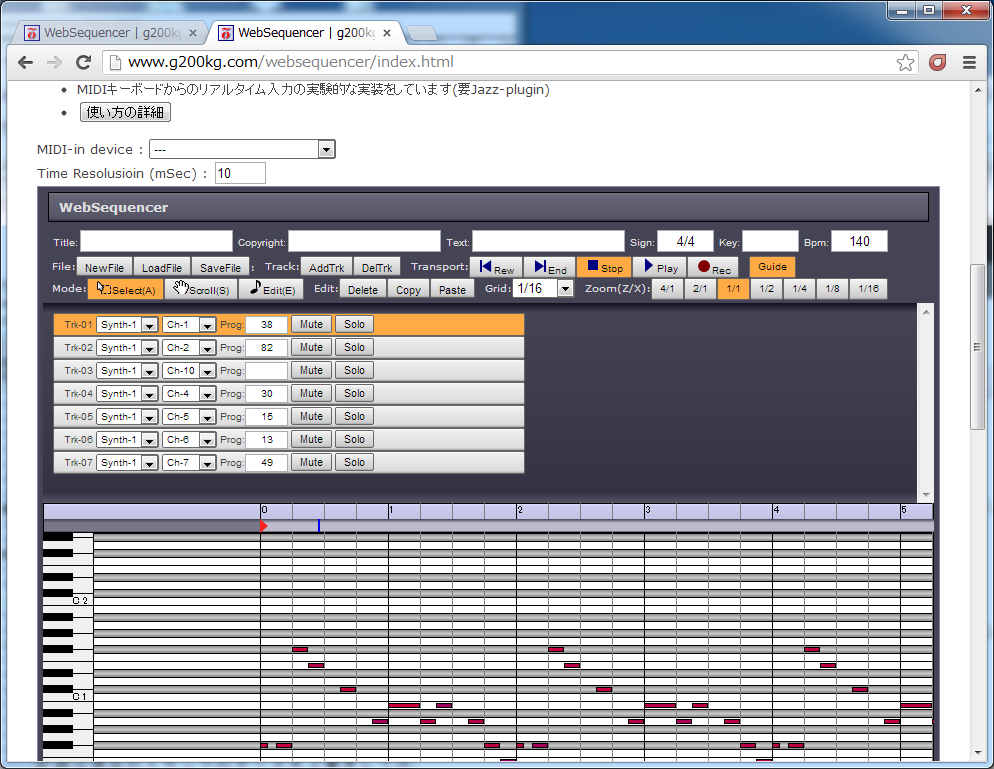994x769 pixels.
Task: Jump to end of the sequence
Action: coord(550,267)
